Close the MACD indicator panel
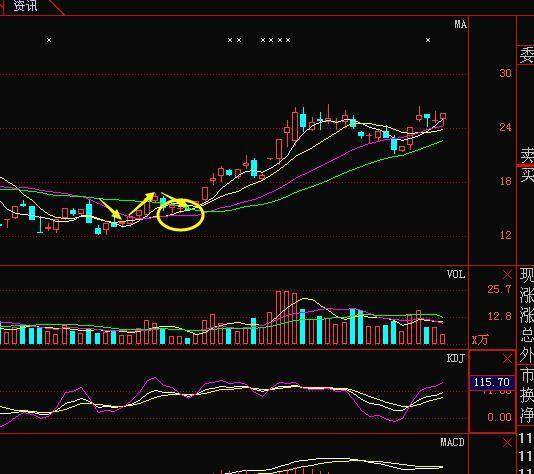The width and height of the screenshot is (534, 474). pyautogui.click(x=507, y=443)
